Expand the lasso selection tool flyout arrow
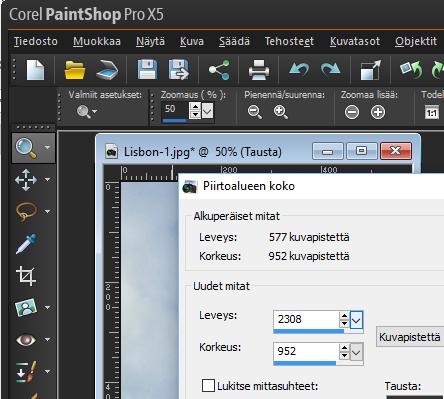This screenshot has height=399, width=444. coord(47,211)
